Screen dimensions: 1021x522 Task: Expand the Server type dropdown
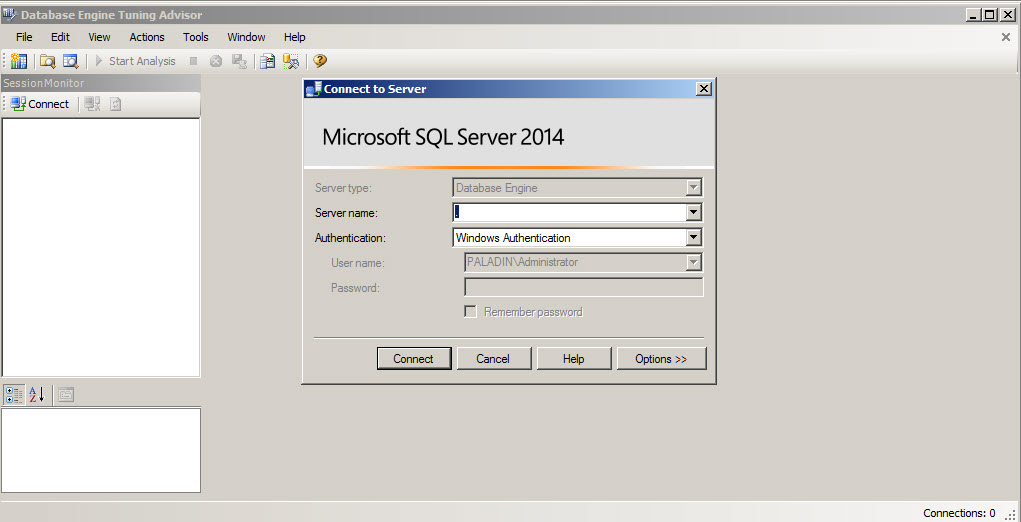693,188
